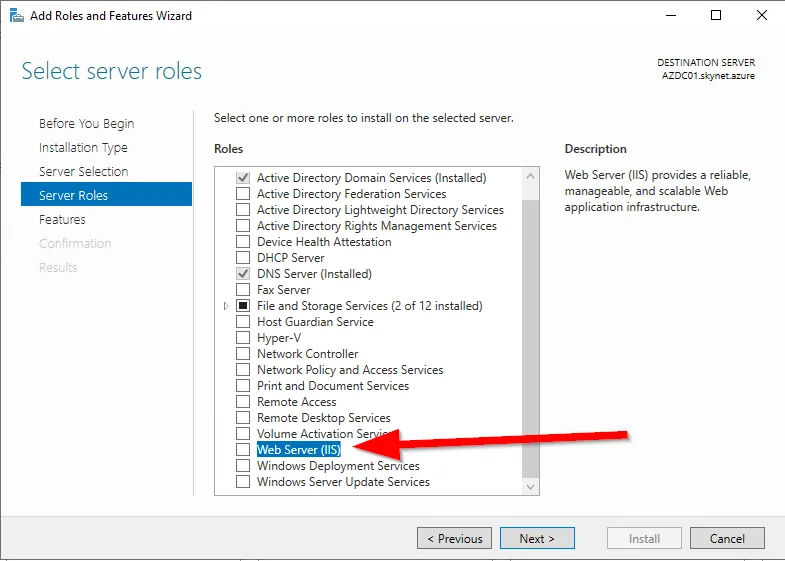Select the DNS Server (Installed) label
The width and height of the screenshot is (785, 561).
pos(314,274)
